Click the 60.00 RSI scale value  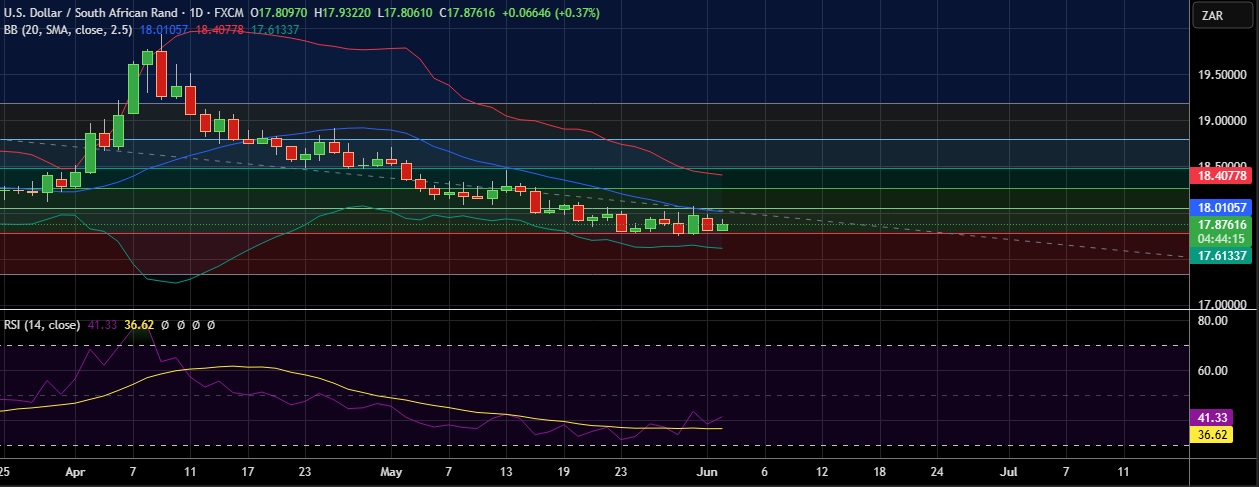point(1212,370)
